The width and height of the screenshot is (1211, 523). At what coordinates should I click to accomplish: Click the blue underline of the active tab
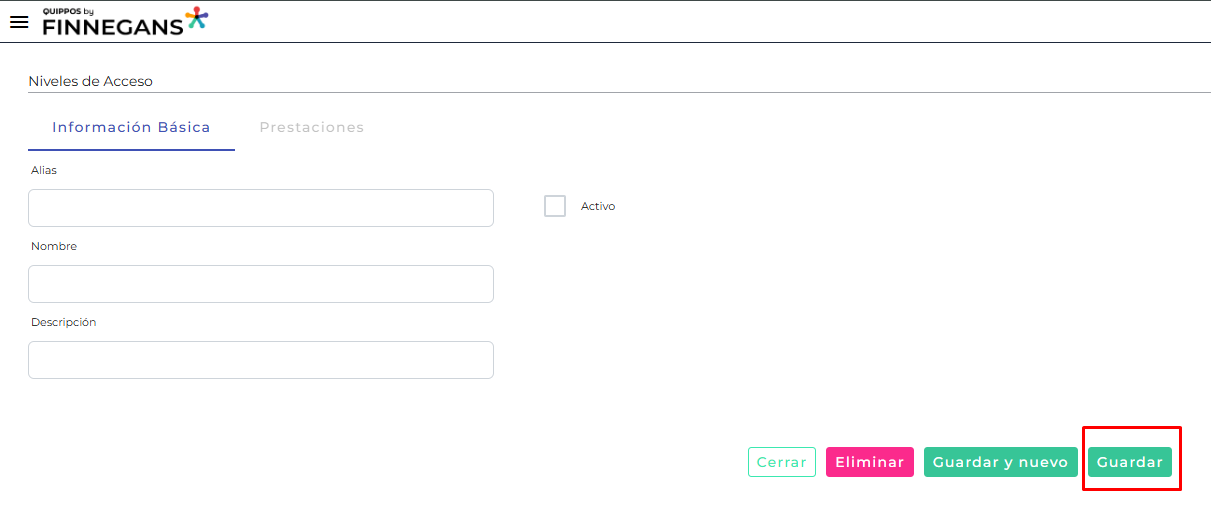coord(131,149)
